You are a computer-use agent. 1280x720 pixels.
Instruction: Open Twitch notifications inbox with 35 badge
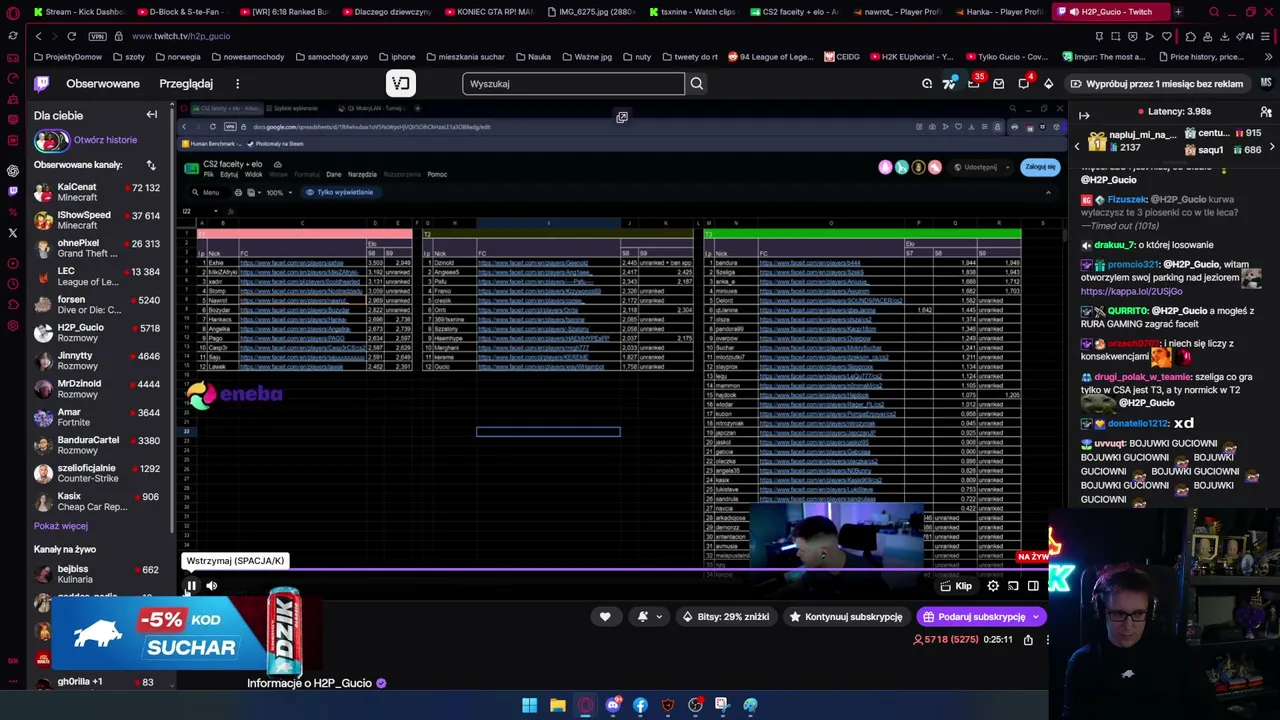(x=974, y=84)
